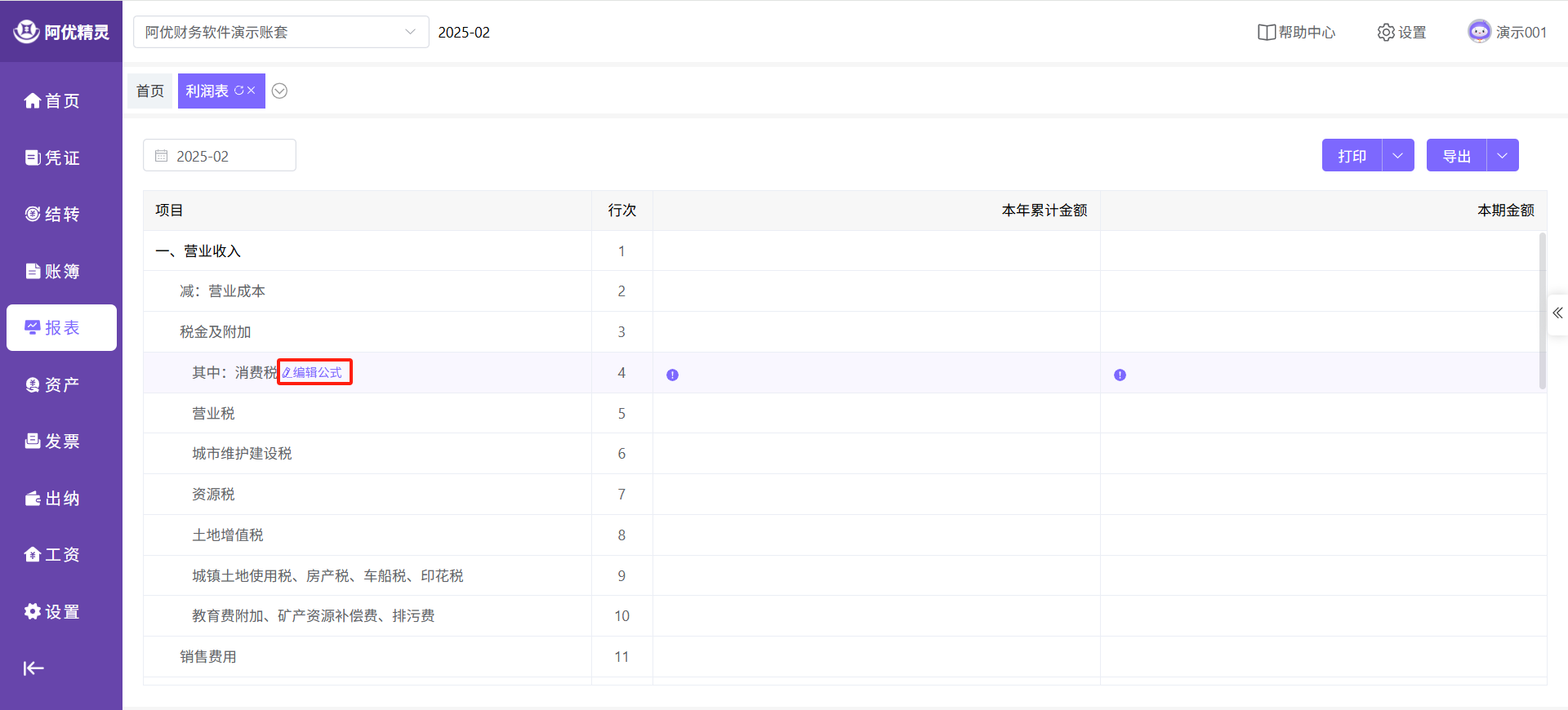Open the tab list circle-chevron icon
The image size is (1568, 710).
(279, 91)
